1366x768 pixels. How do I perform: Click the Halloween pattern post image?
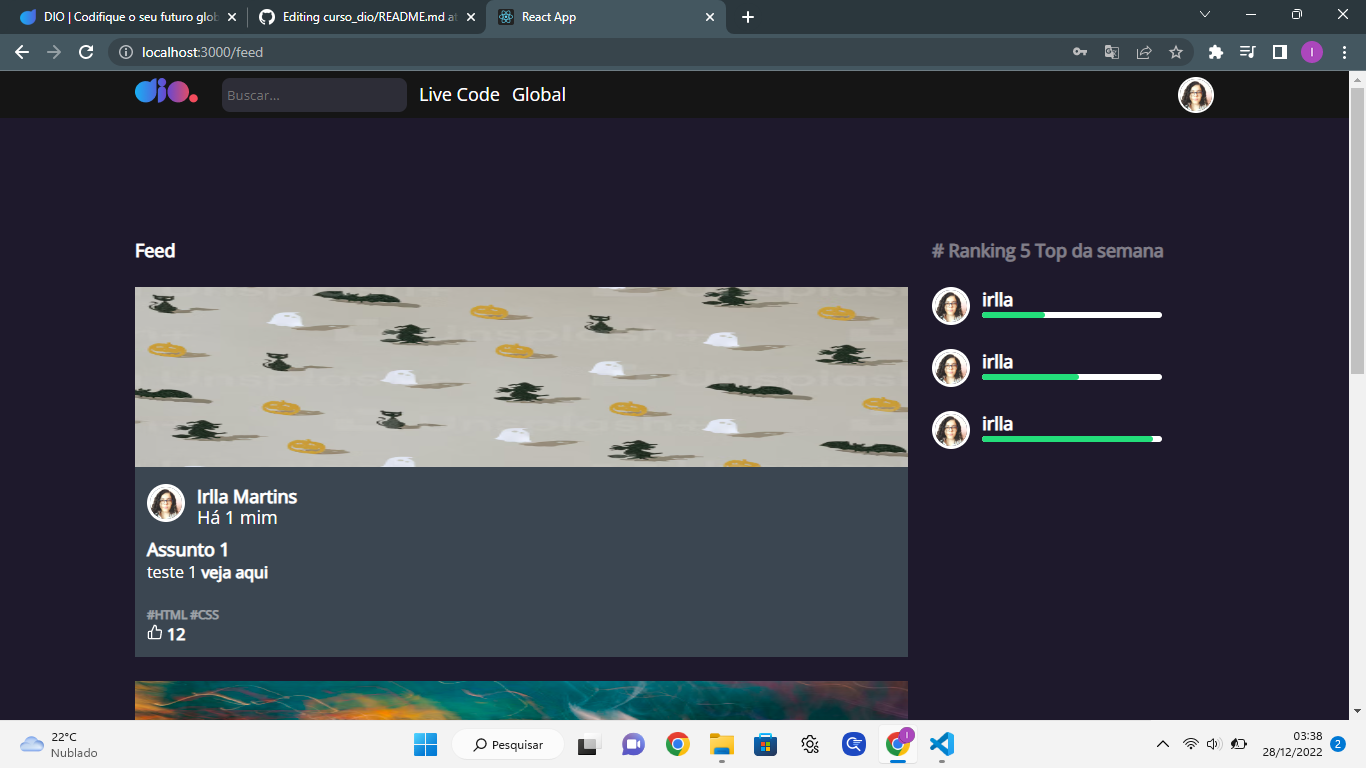tap(521, 377)
